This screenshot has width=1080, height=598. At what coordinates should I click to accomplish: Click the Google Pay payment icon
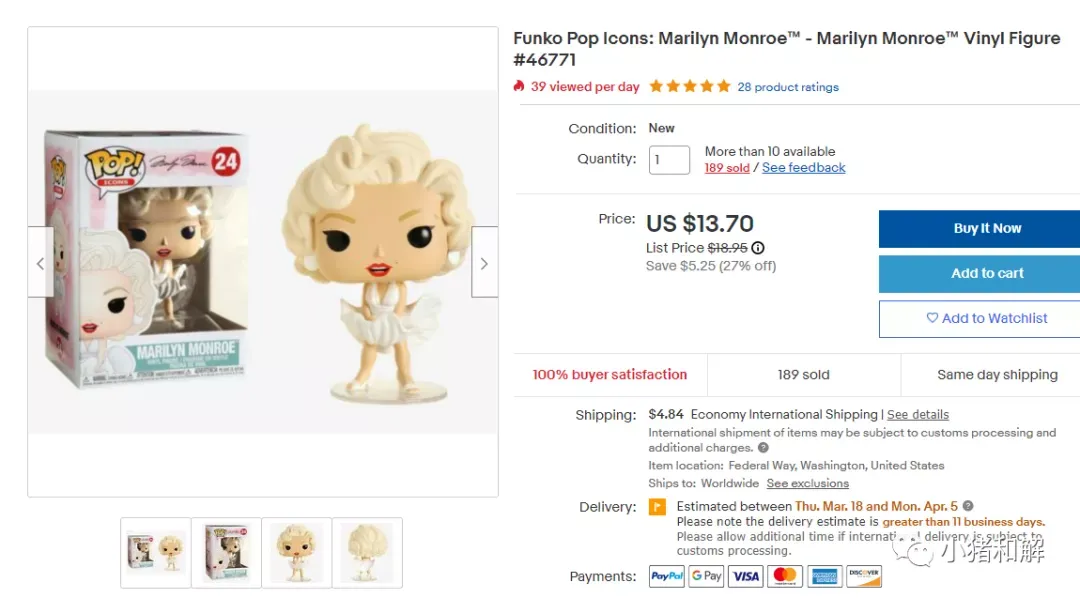pyautogui.click(x=706, y=576)
